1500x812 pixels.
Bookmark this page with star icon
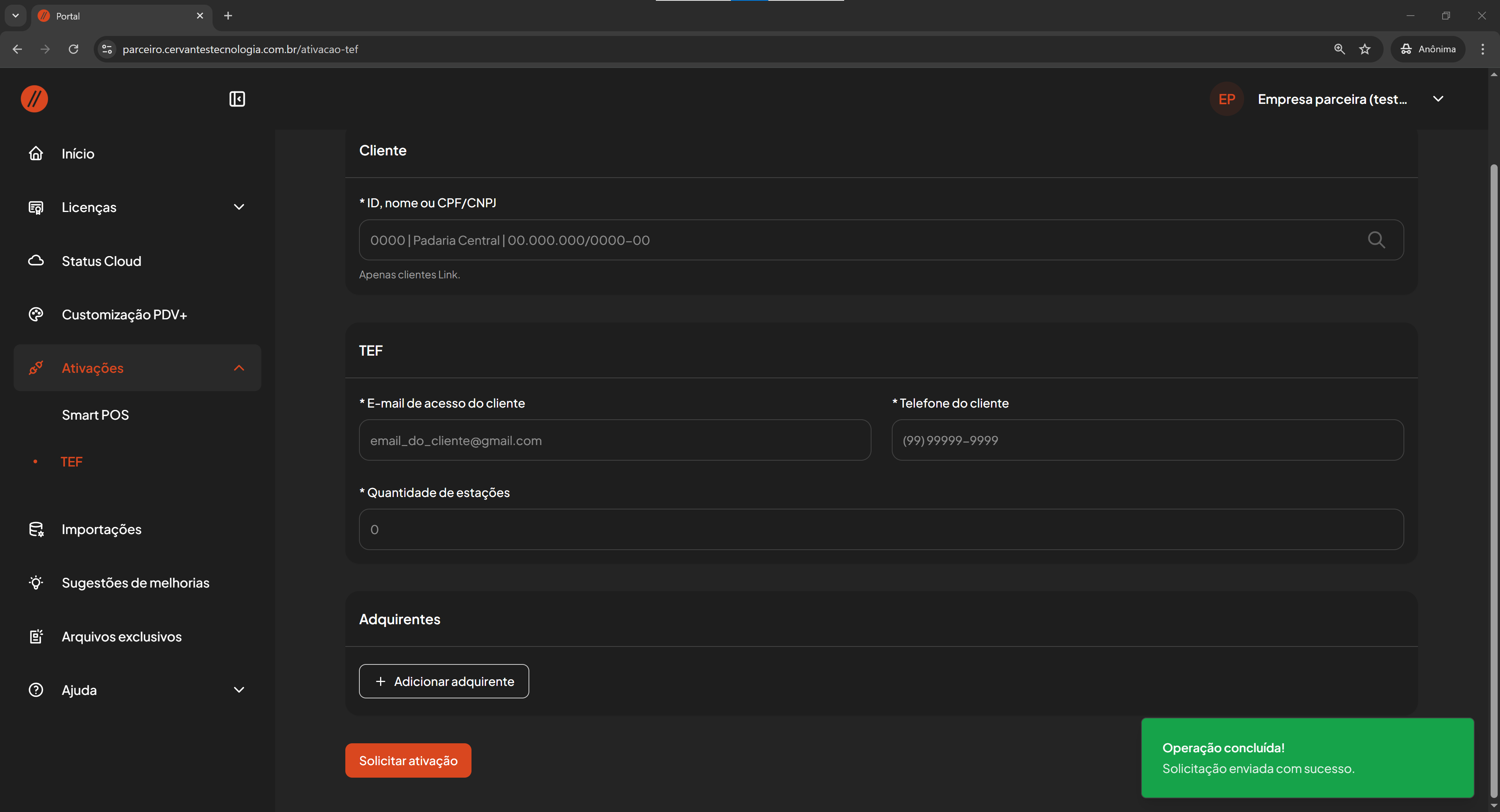[x=1365, y=50]
